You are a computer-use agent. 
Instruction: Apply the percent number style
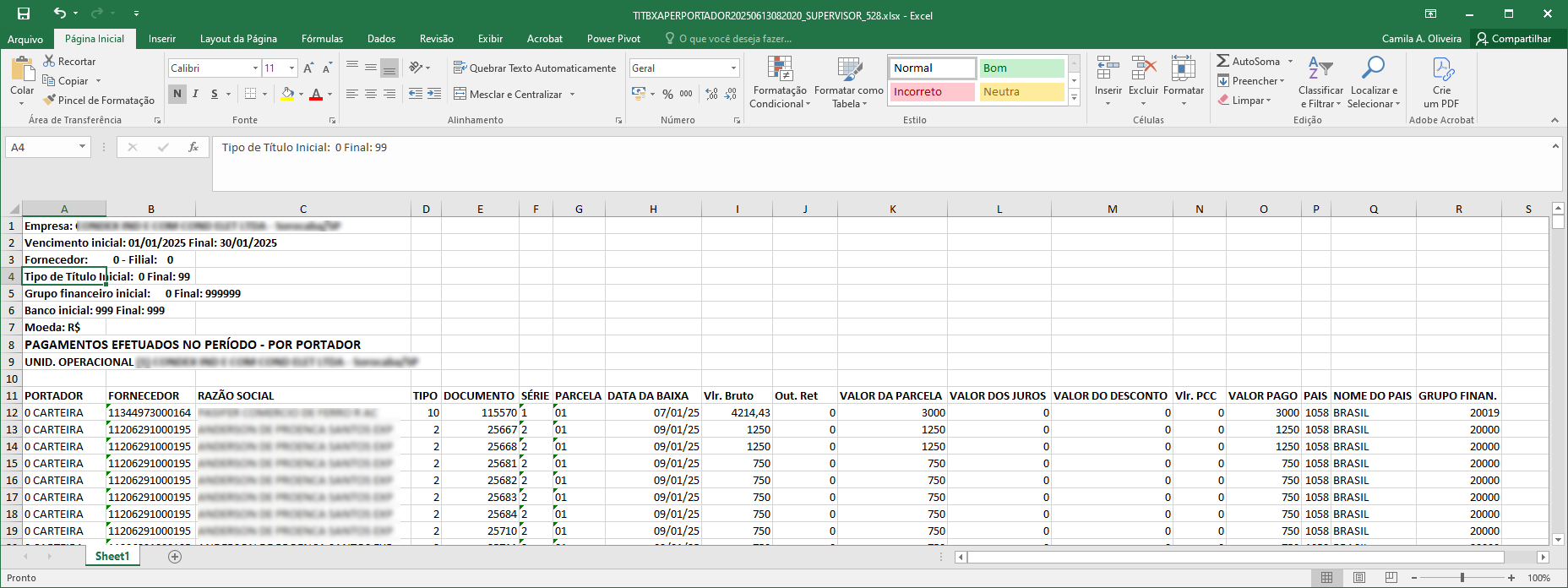click(x=667, y=94)
